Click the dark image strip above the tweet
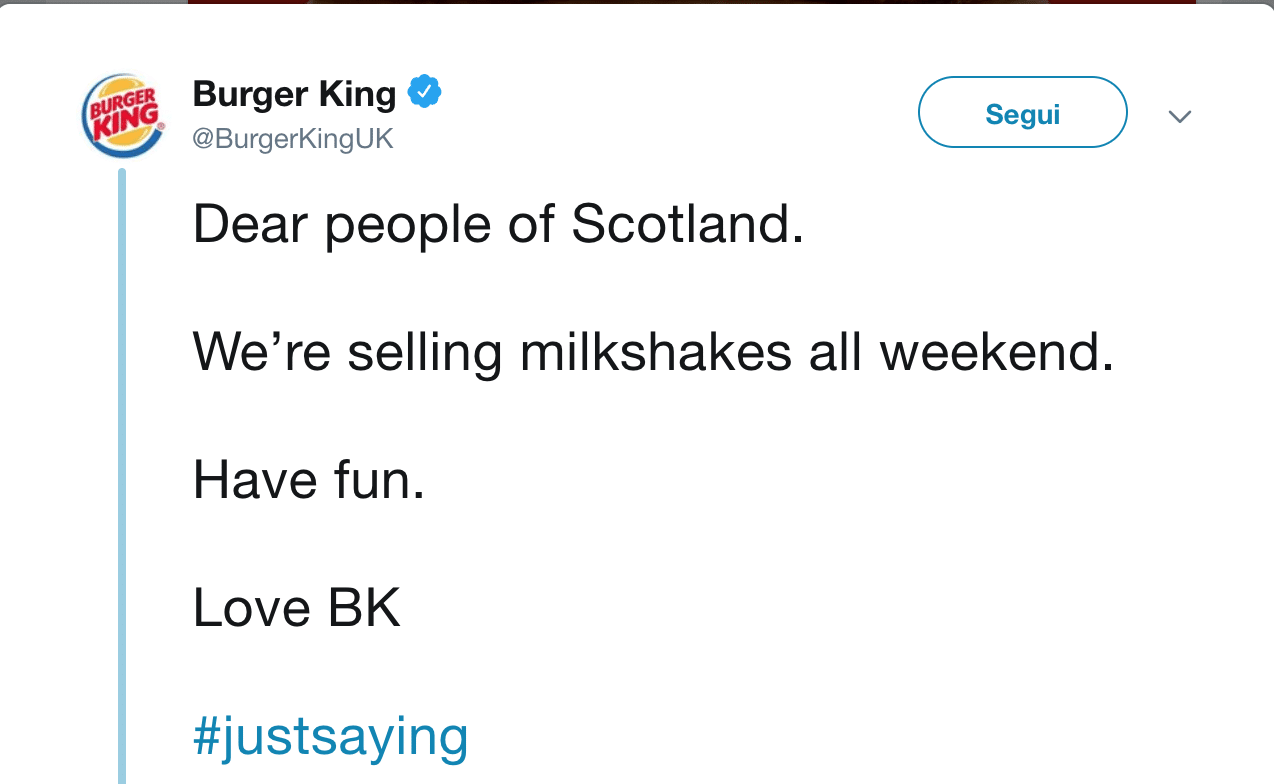The width and height of the screenshot is (1274, 784). pos(690,3)
